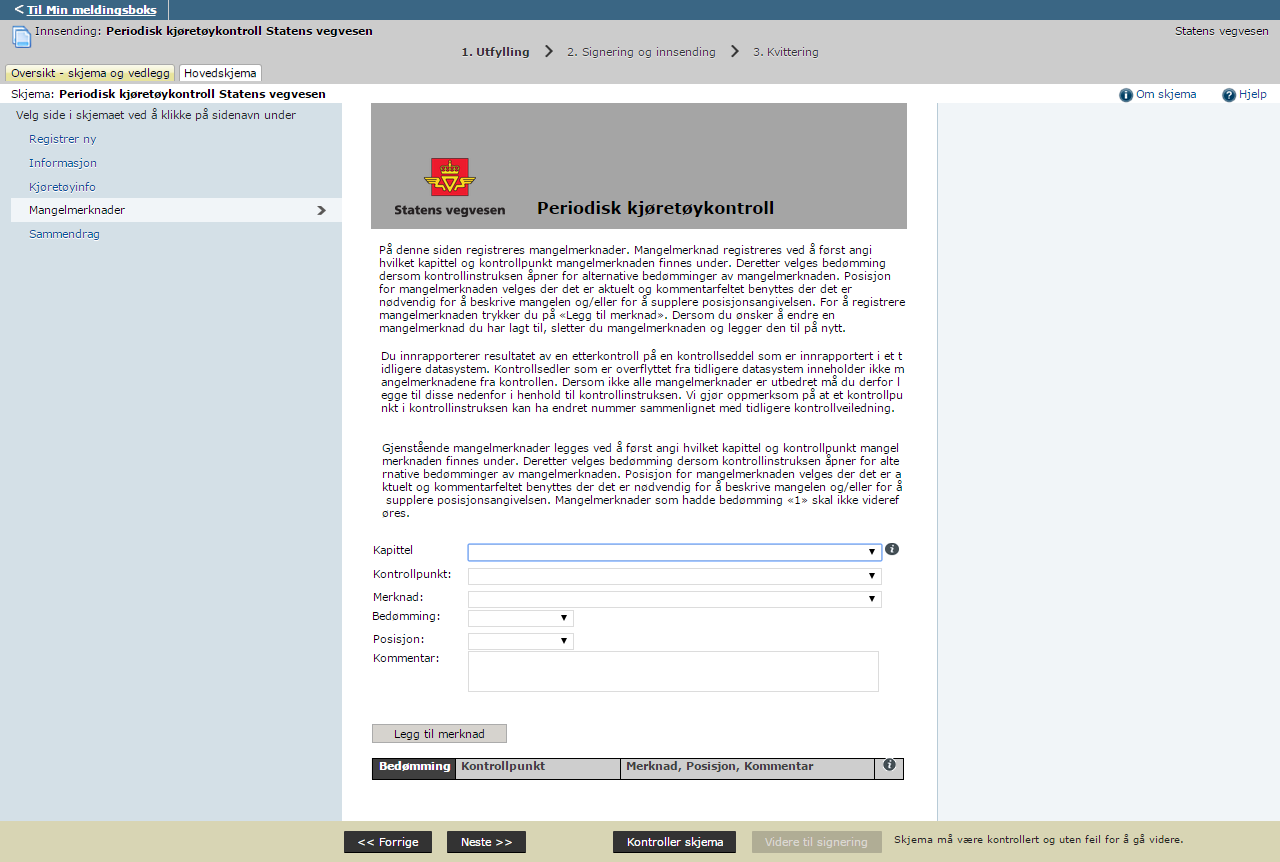Screen dimensions: 1280x862
Task: Go to Kjøretøyinfo page in sidebar
Action: pyautogui.click(x=62, y=187)
